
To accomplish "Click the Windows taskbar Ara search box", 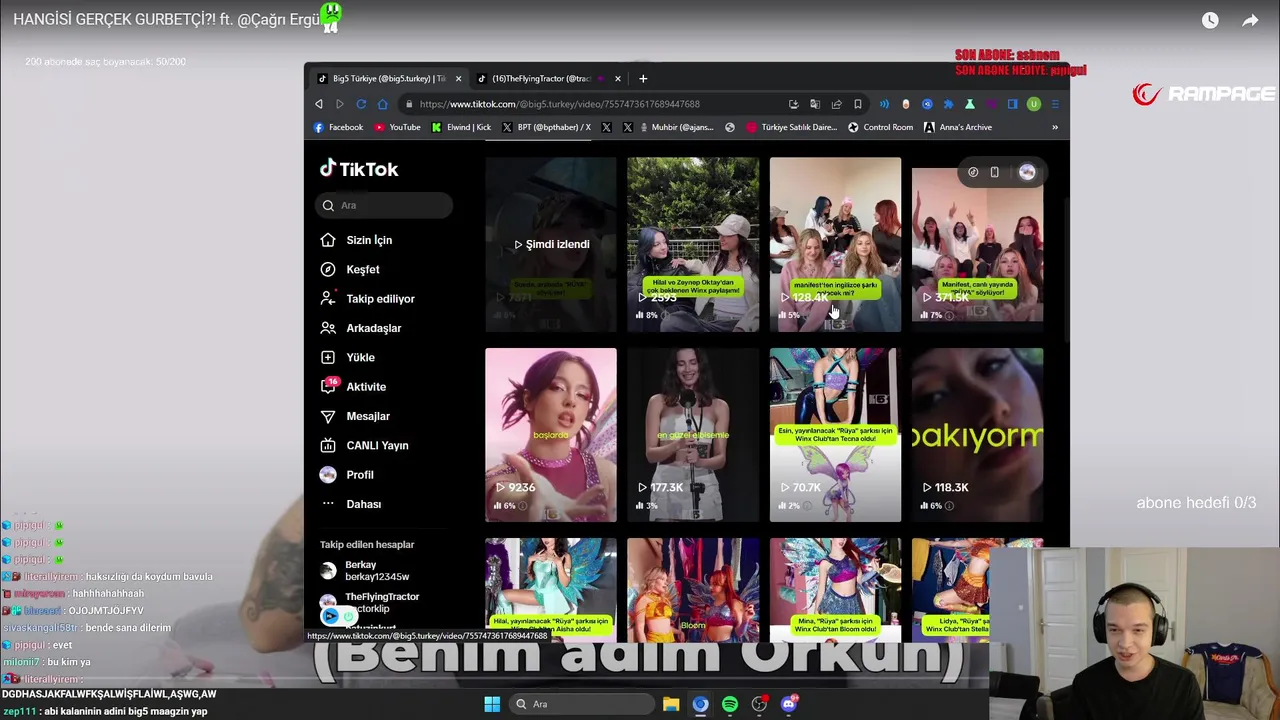I will point(581,704).
